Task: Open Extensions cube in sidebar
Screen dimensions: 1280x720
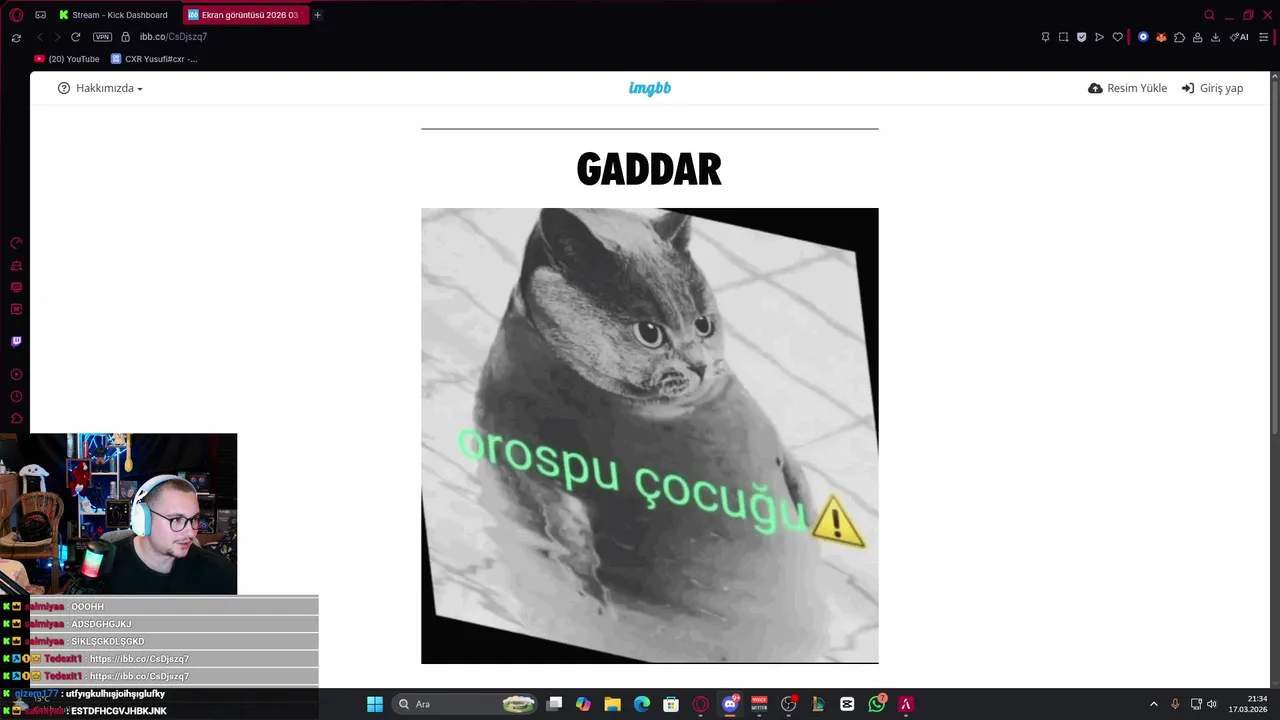Action: pyautogui.click(x=16, y=418)
